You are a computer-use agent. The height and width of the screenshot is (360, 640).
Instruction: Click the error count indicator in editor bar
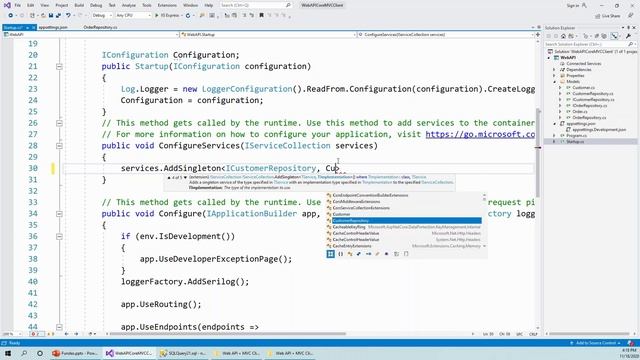tap(37, 334)
